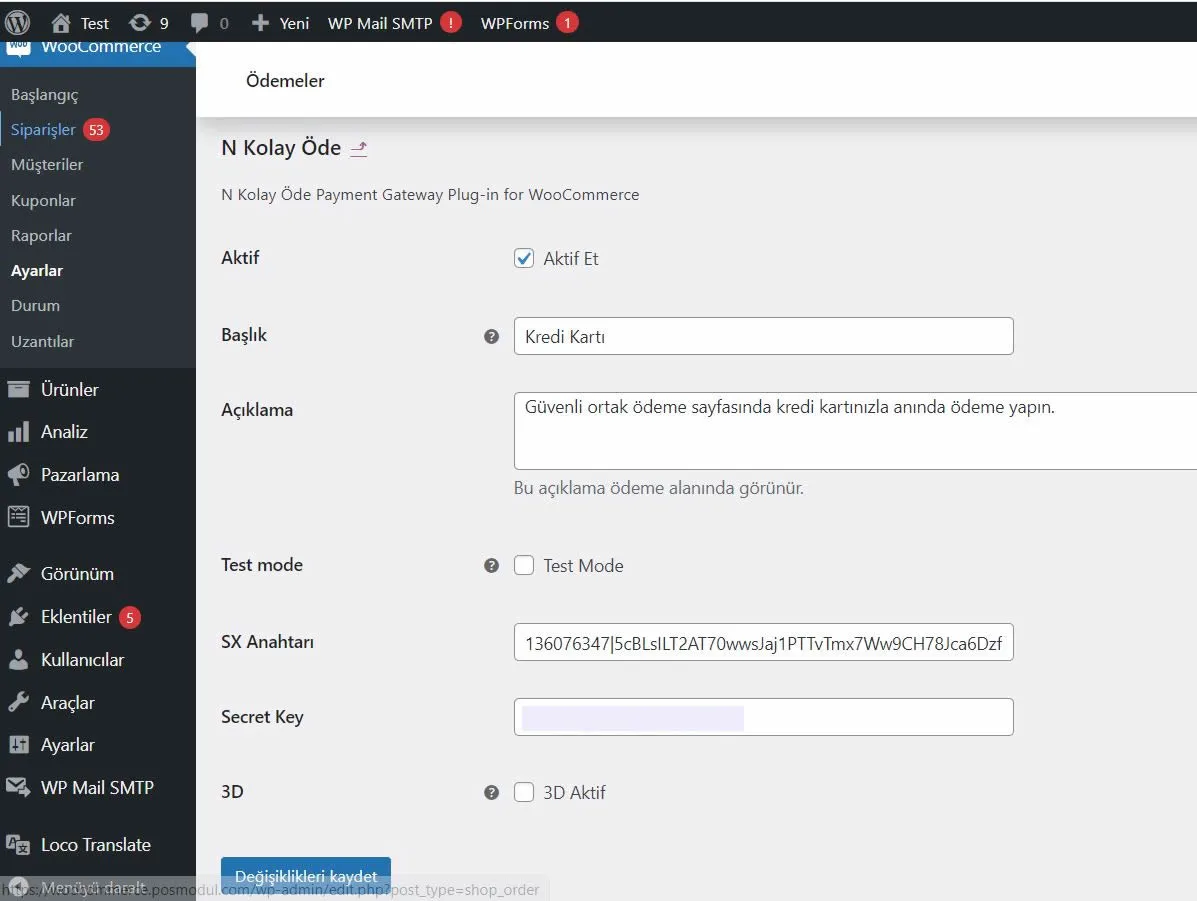Go to Kuponlar in WooCommerce submenu
Image resolution: width=1197 pixels, height=901 pixels.
point(43,201)
